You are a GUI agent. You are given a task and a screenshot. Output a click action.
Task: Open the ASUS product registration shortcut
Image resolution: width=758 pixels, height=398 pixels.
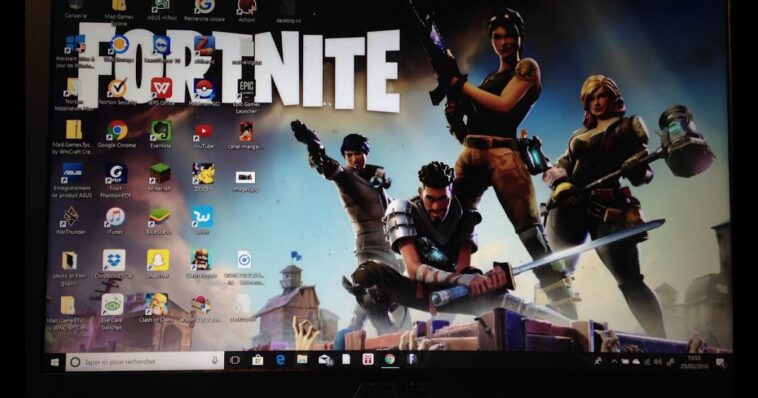coord(72,180)
